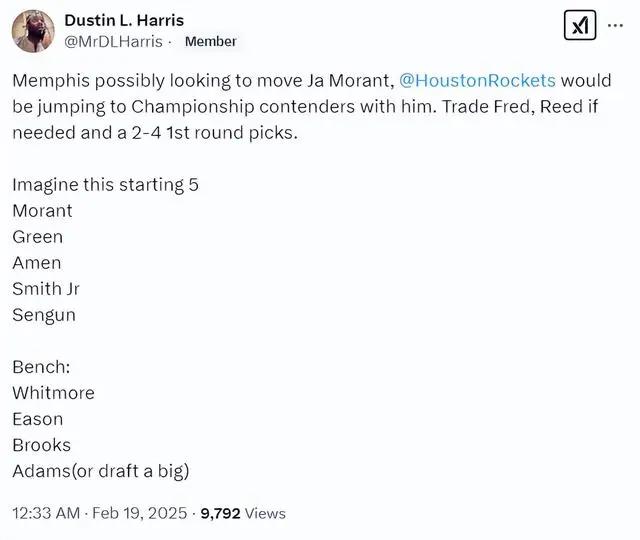Open the Grok explain-post icon

click(580, 25)
